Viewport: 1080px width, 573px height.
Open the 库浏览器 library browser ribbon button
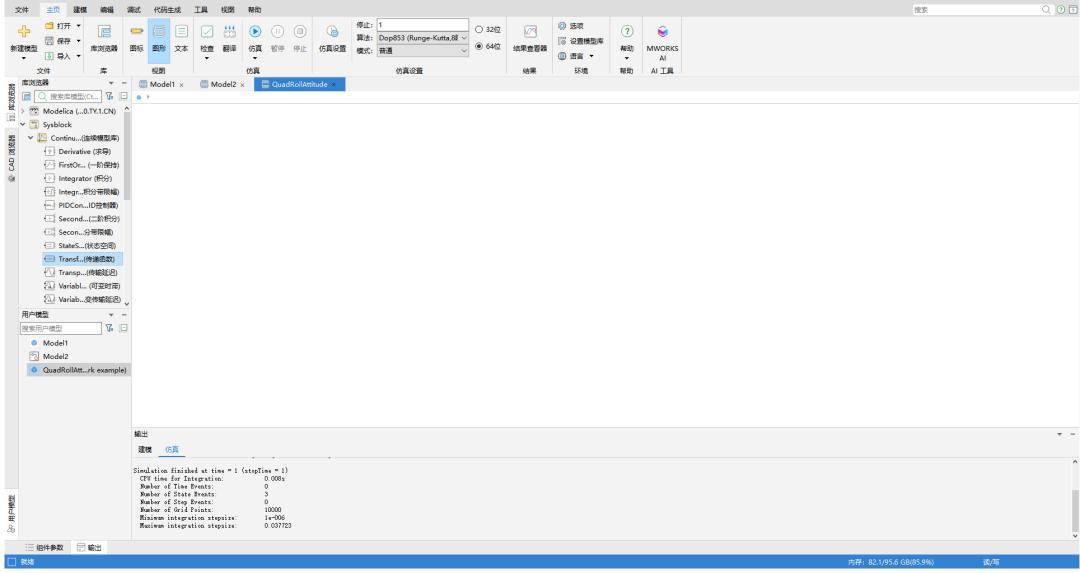pyautogui.click(x=104, y=38)
